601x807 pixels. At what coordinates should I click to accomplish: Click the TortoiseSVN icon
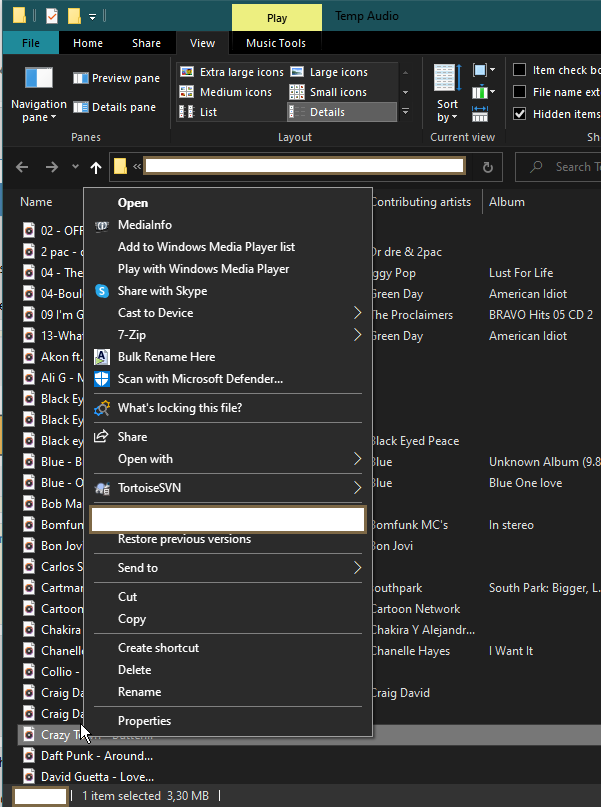[x=101, y=488]
